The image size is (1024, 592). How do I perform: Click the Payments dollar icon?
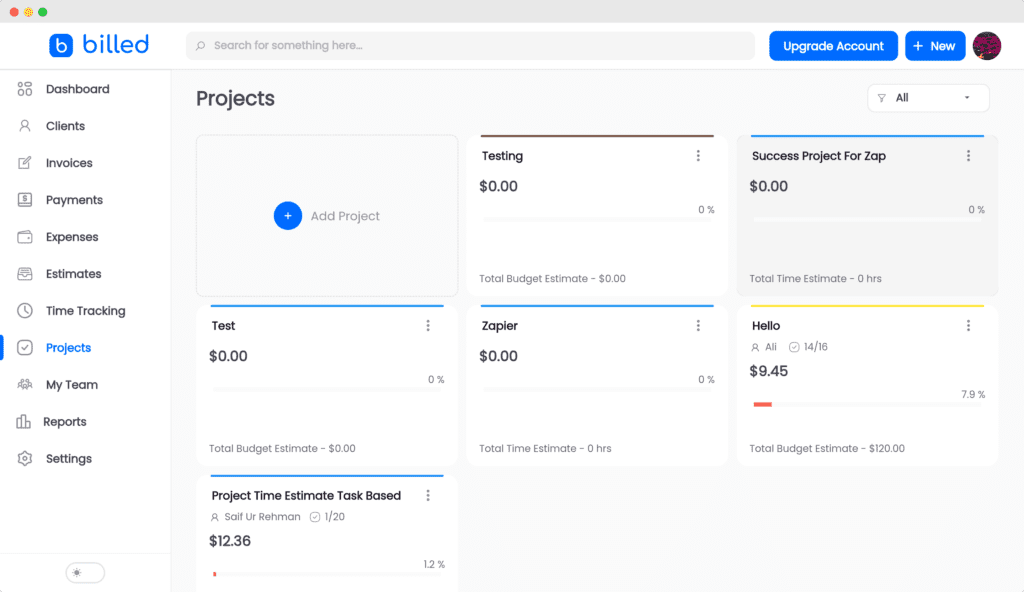click(25, 200)
